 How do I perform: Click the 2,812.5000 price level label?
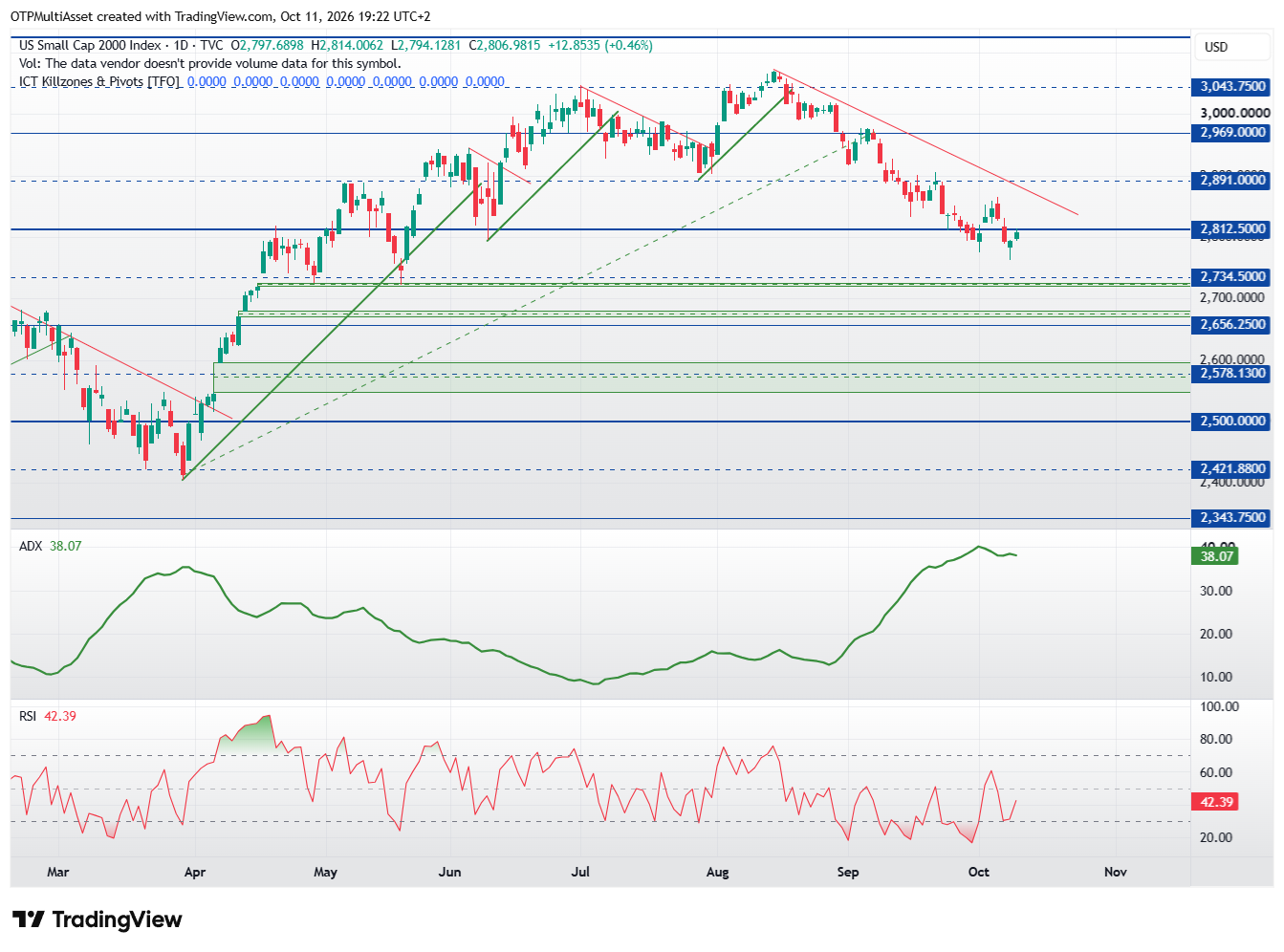pos(1232,229)
